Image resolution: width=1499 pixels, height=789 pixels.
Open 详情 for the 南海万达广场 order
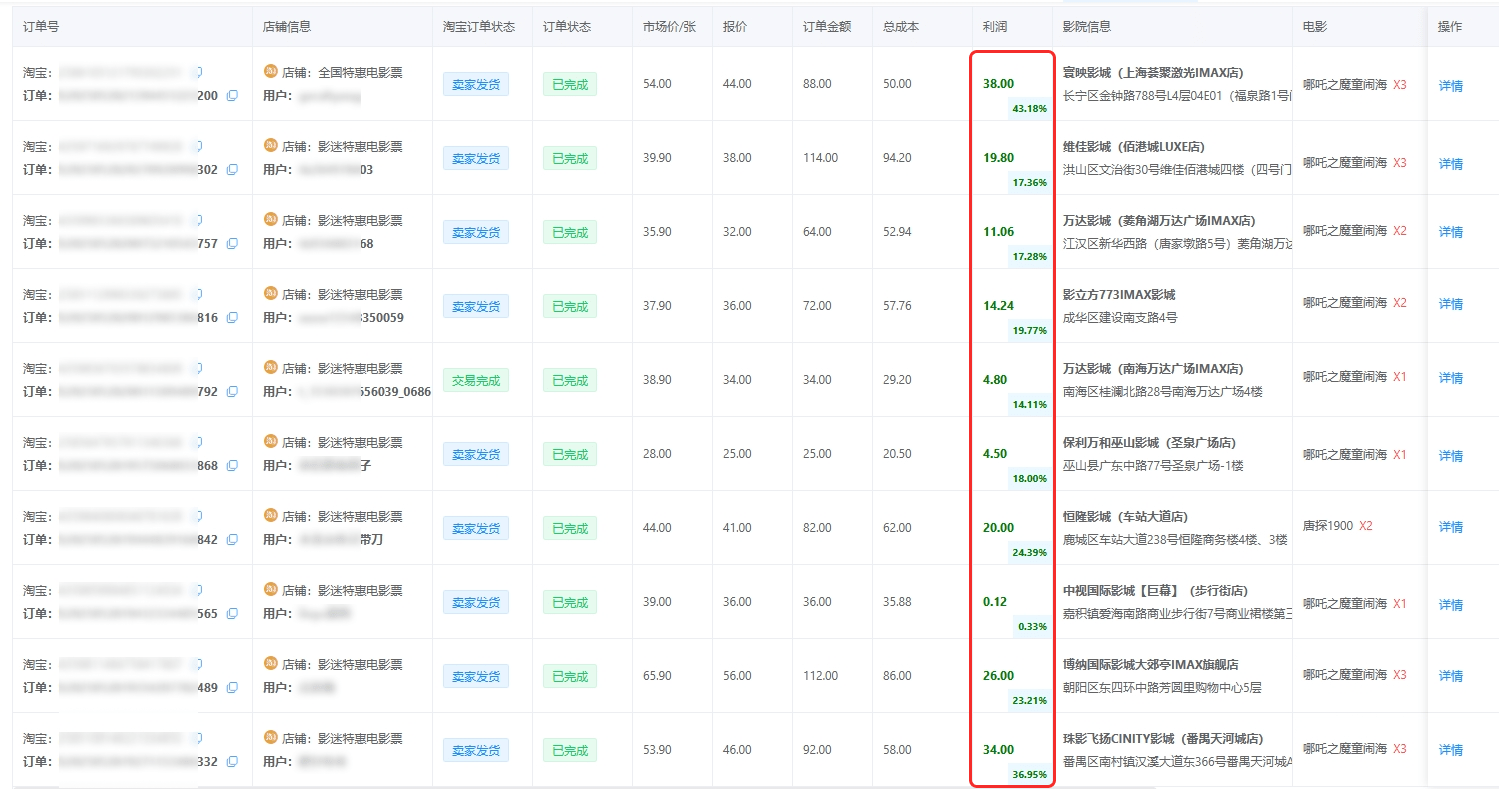point(1450,378)
